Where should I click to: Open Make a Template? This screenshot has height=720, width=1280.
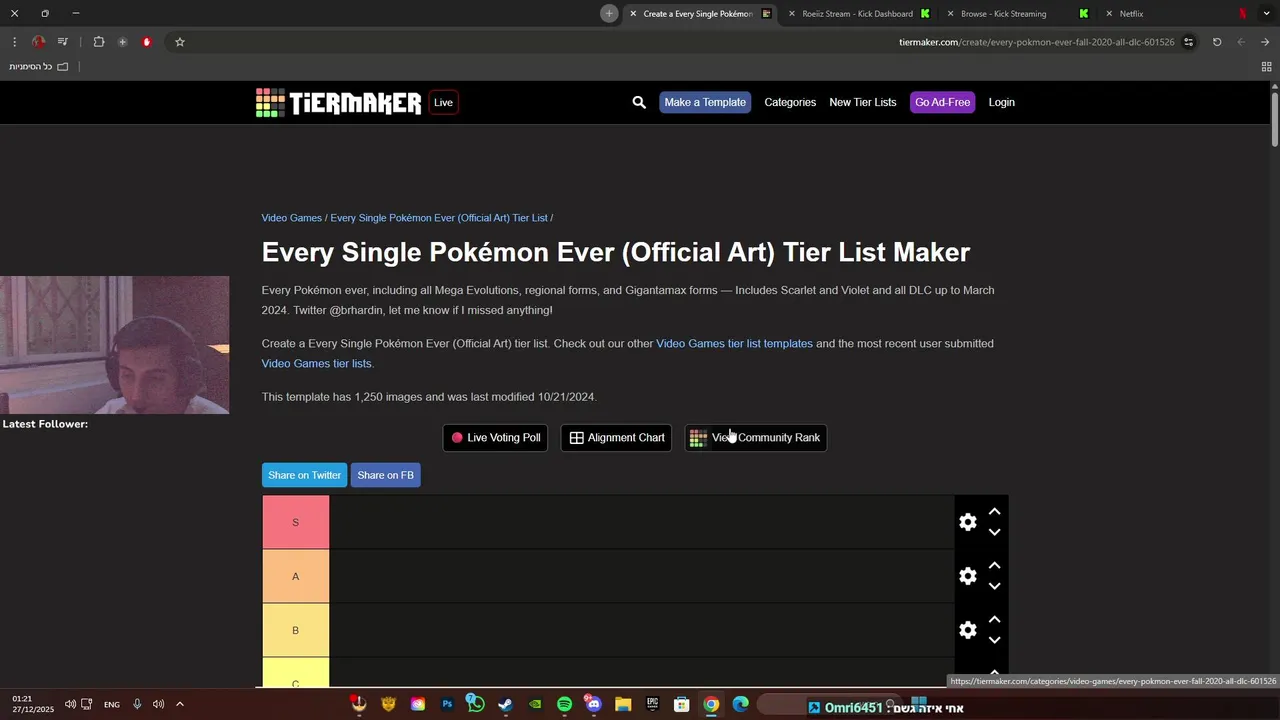point(705,102)
